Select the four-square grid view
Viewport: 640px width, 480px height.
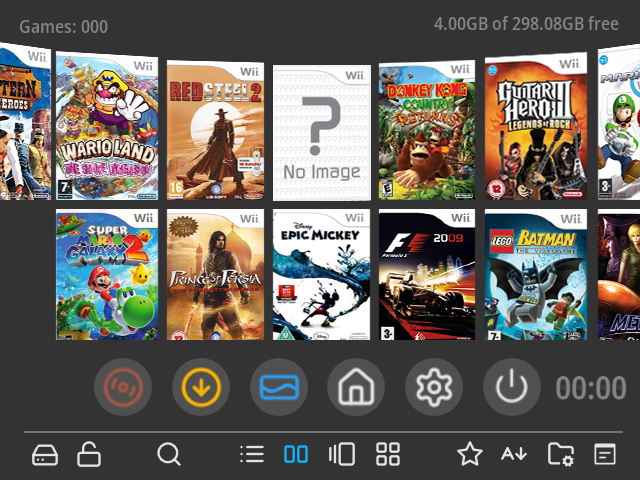(388, 454)
